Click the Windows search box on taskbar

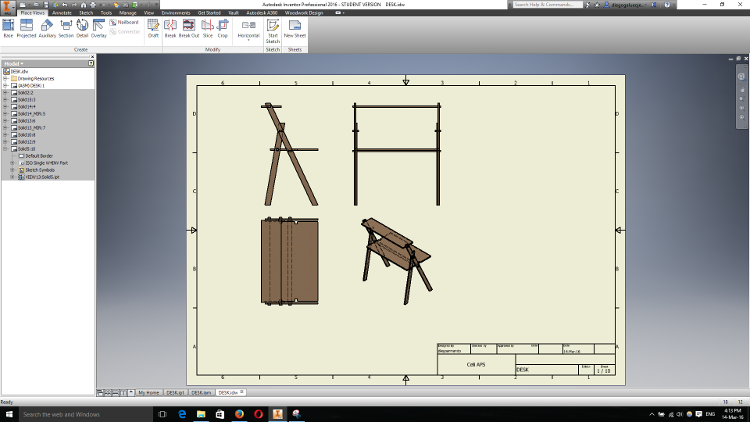(85, 414)
